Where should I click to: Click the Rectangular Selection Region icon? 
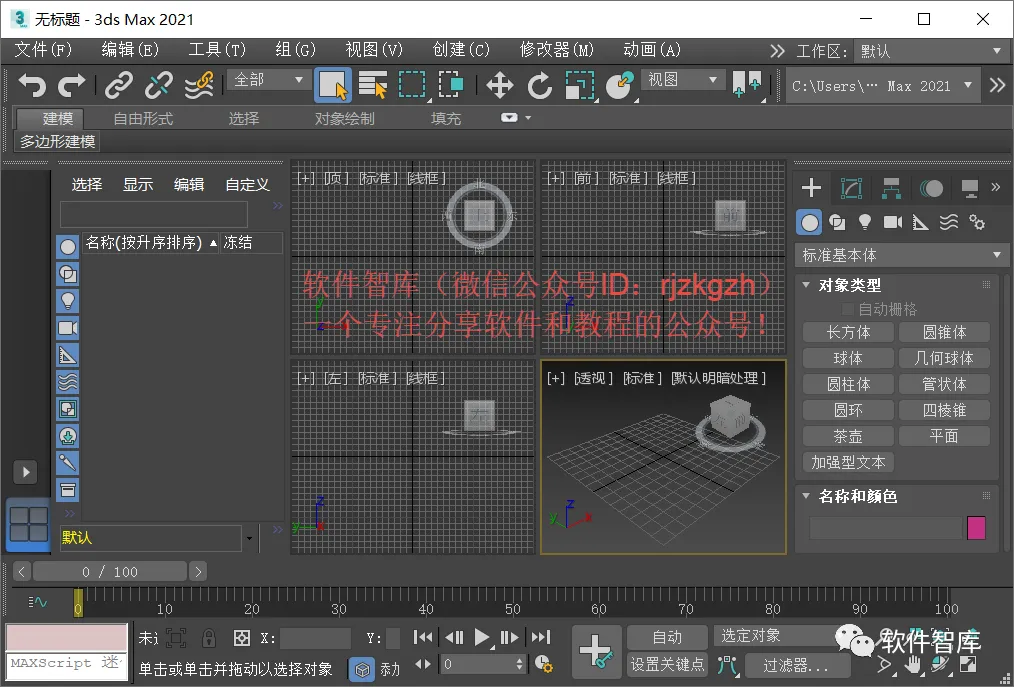click(x=412, y=85)
